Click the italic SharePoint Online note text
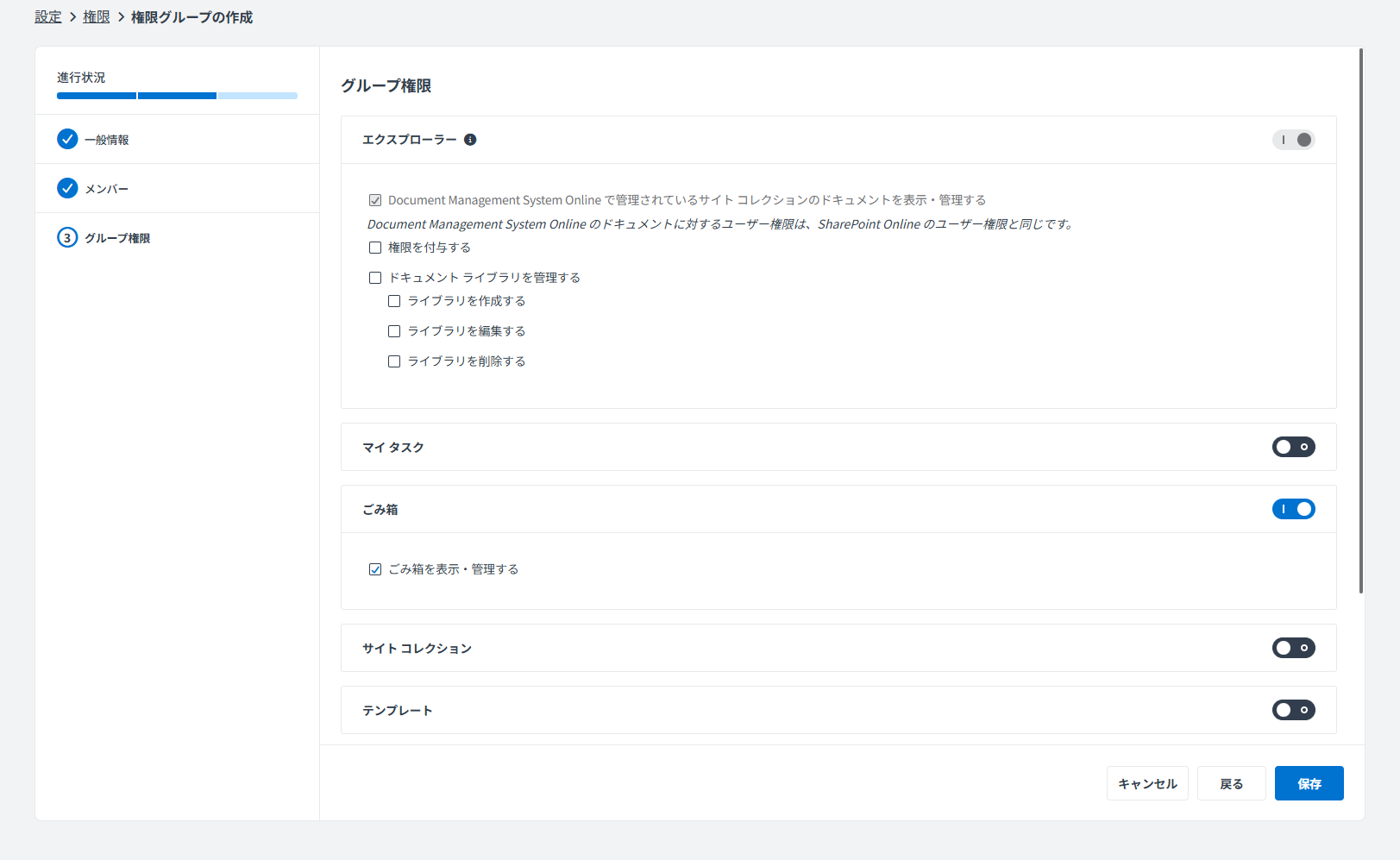Image resolution: width=1400 pixels, height=860 pixels. click(x=720, y=224)
